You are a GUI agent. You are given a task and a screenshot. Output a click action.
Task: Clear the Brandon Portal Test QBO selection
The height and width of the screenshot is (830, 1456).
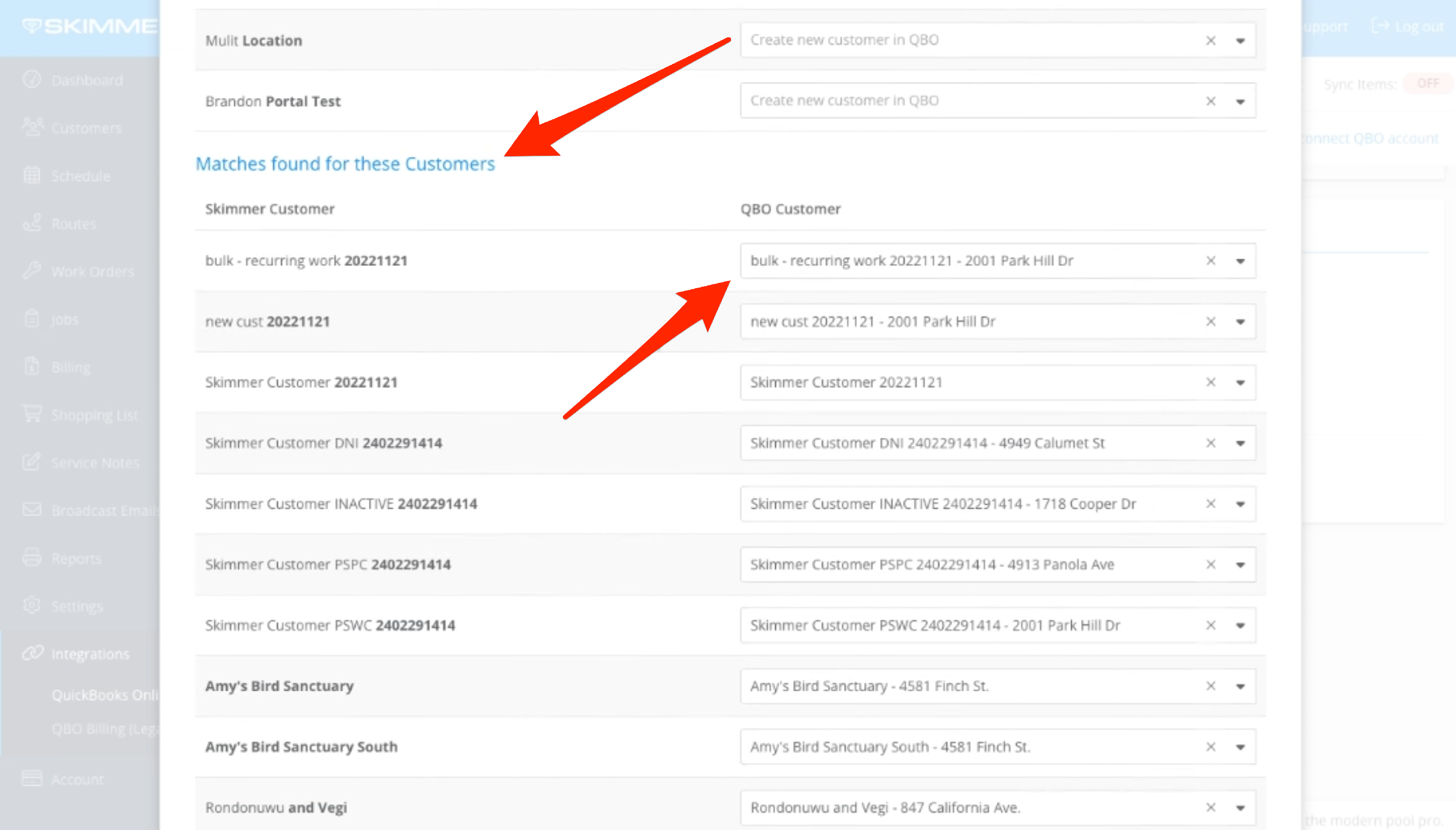[x=1210, y=101]
